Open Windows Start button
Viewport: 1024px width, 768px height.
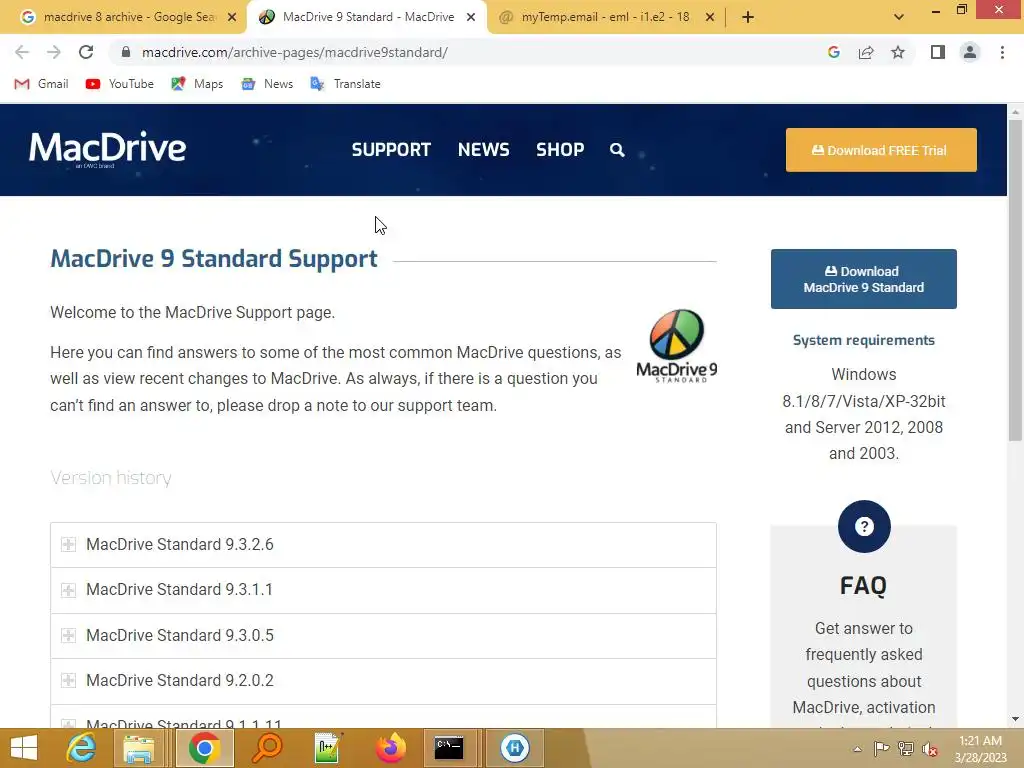click(x=24, y=748)
